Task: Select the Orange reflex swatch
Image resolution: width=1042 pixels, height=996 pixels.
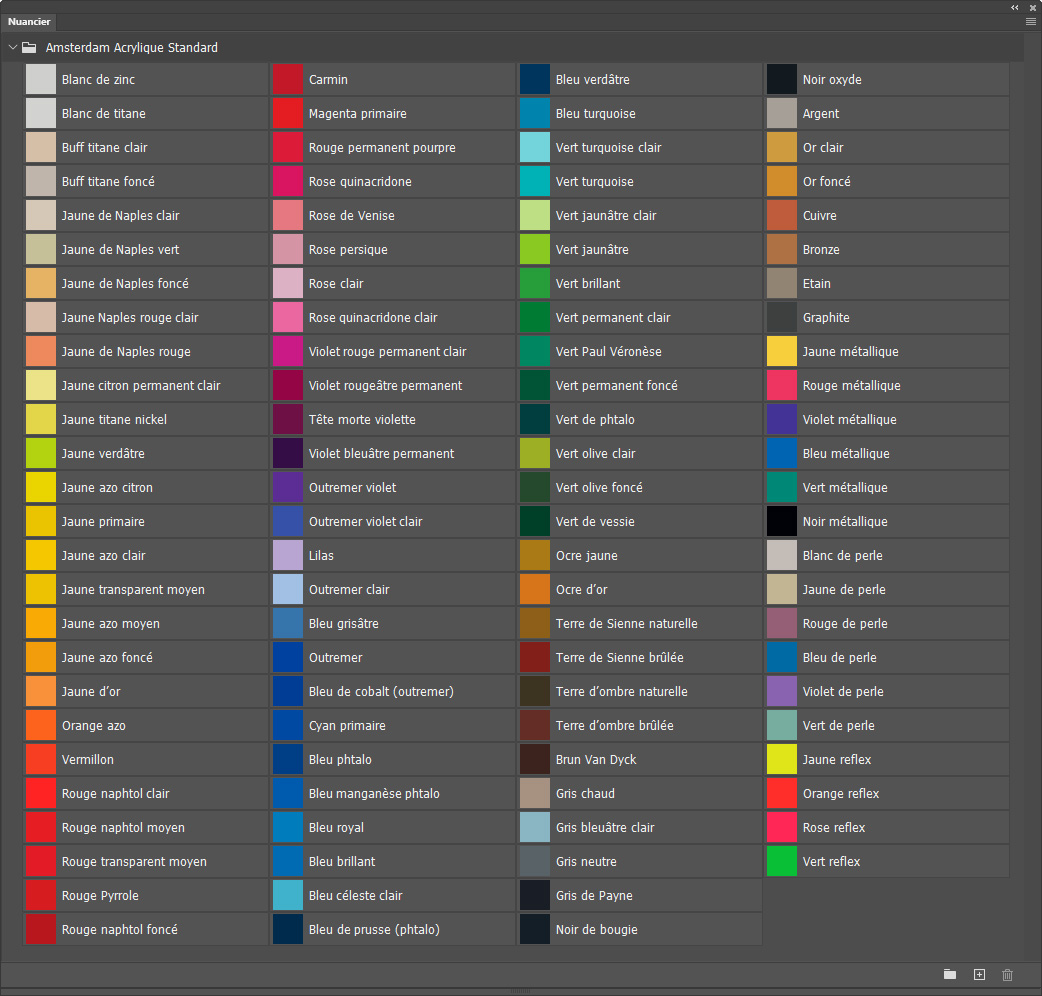Action: [x=782, y=793]
